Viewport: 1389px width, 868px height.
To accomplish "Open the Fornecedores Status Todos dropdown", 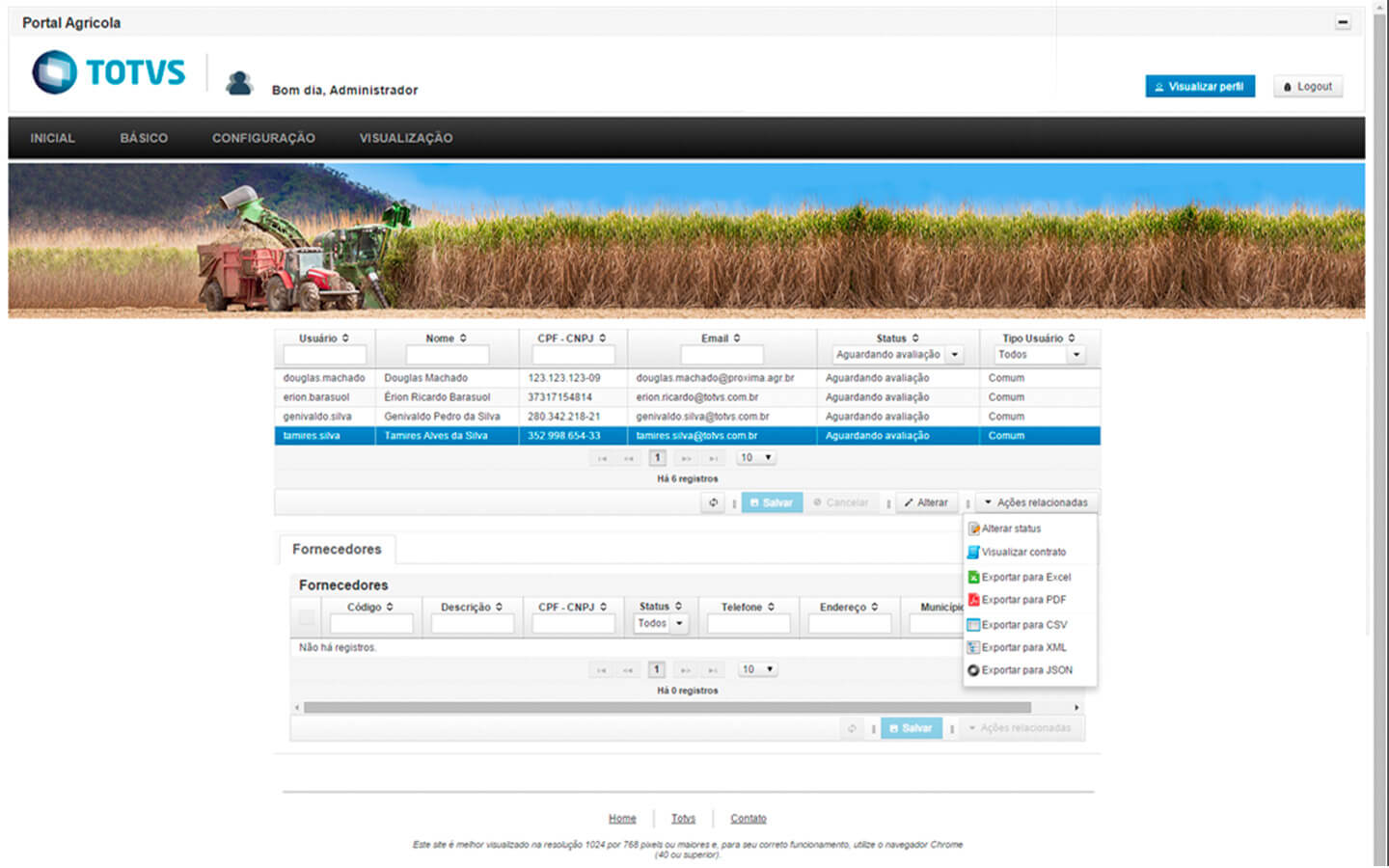I will click(679, 624).
